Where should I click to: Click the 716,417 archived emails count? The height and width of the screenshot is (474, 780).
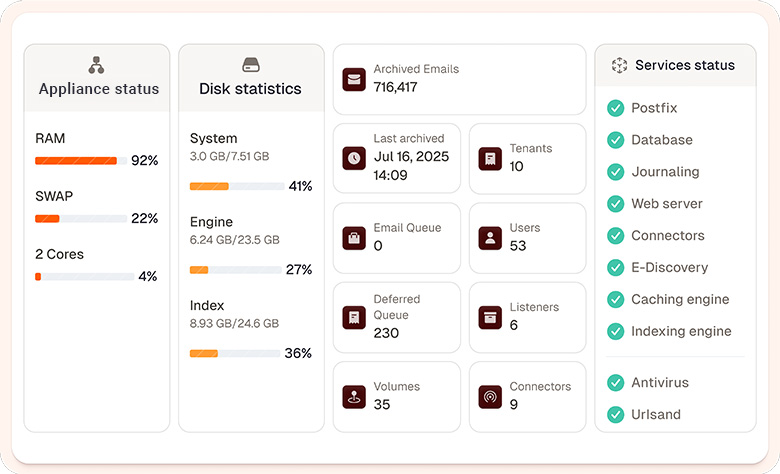[395, 88]
